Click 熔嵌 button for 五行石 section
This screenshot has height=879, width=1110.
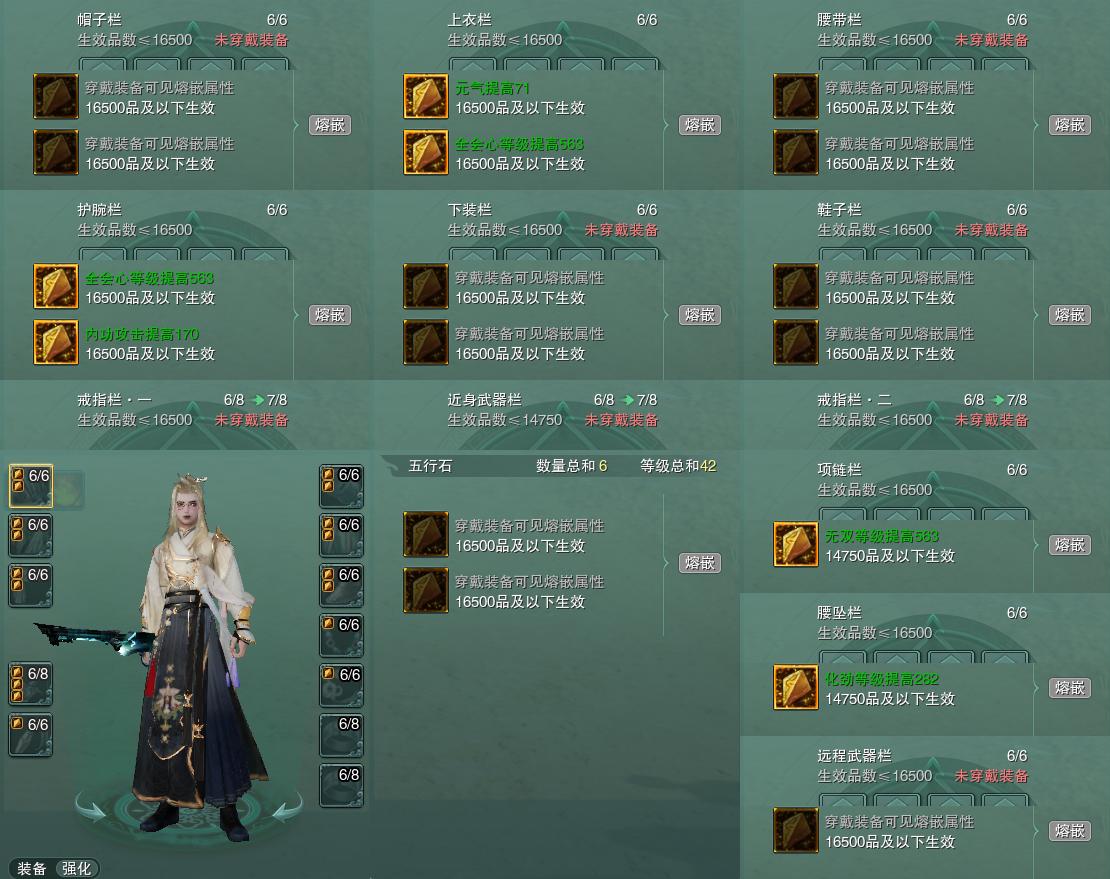[x=700, y=563]
